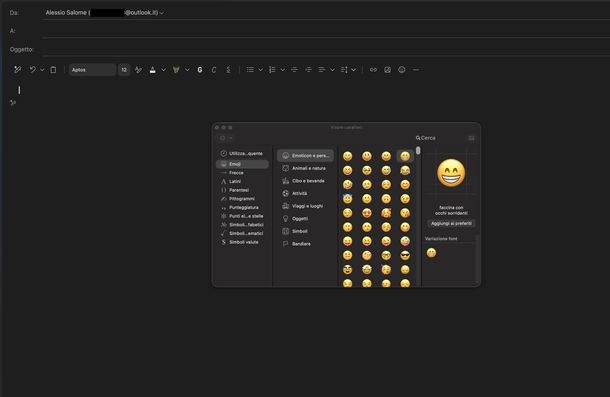The width and height of the screenshot is (610, 397).
Task: Select the Frecce category
Action: point(242,173)
